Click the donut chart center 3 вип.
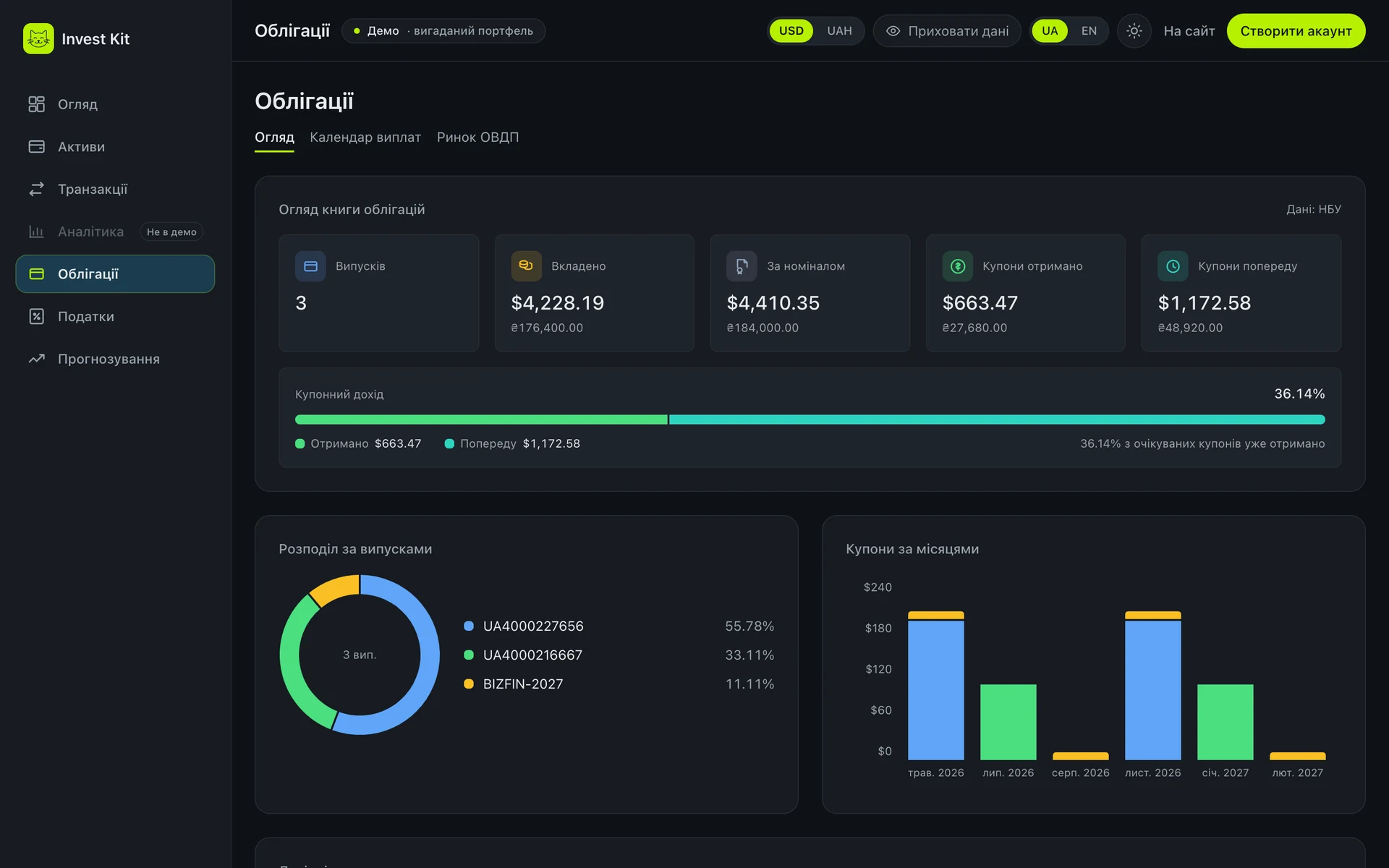The width and height of the screenshot is (1389, 868). pyautogui.click(x=360, y=655)
